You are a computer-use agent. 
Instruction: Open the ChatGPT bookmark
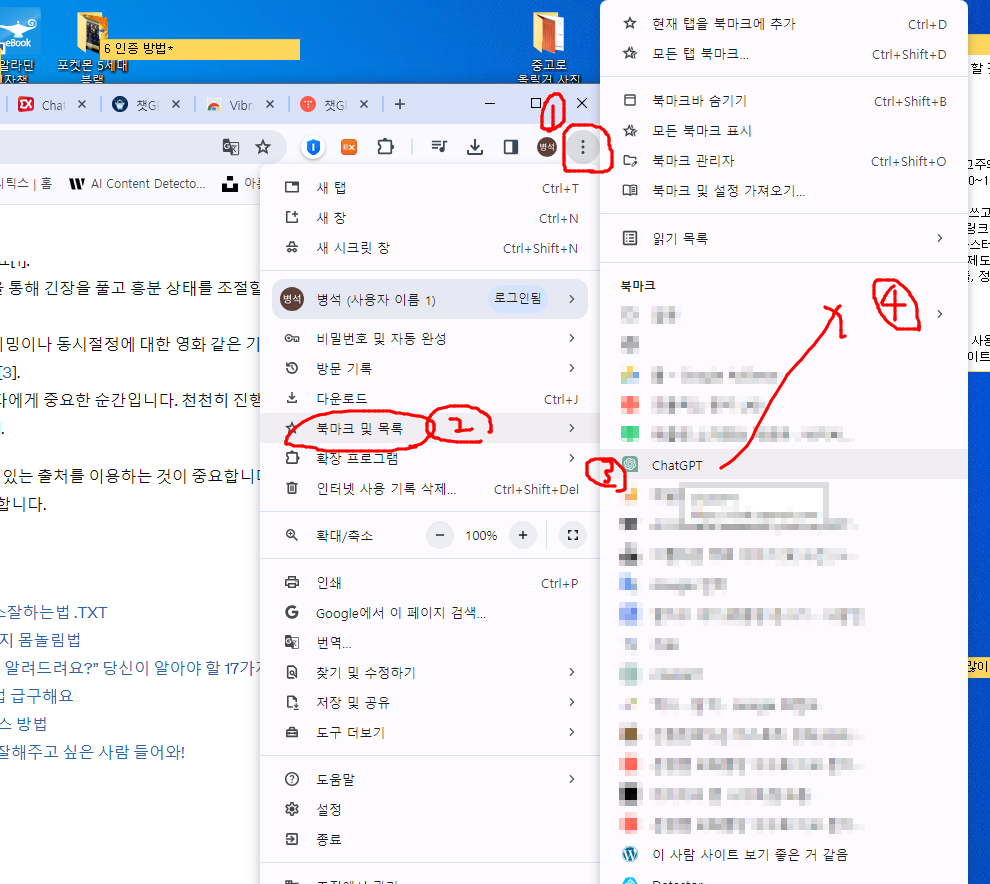pyautogui.click(x=784, y=465)
